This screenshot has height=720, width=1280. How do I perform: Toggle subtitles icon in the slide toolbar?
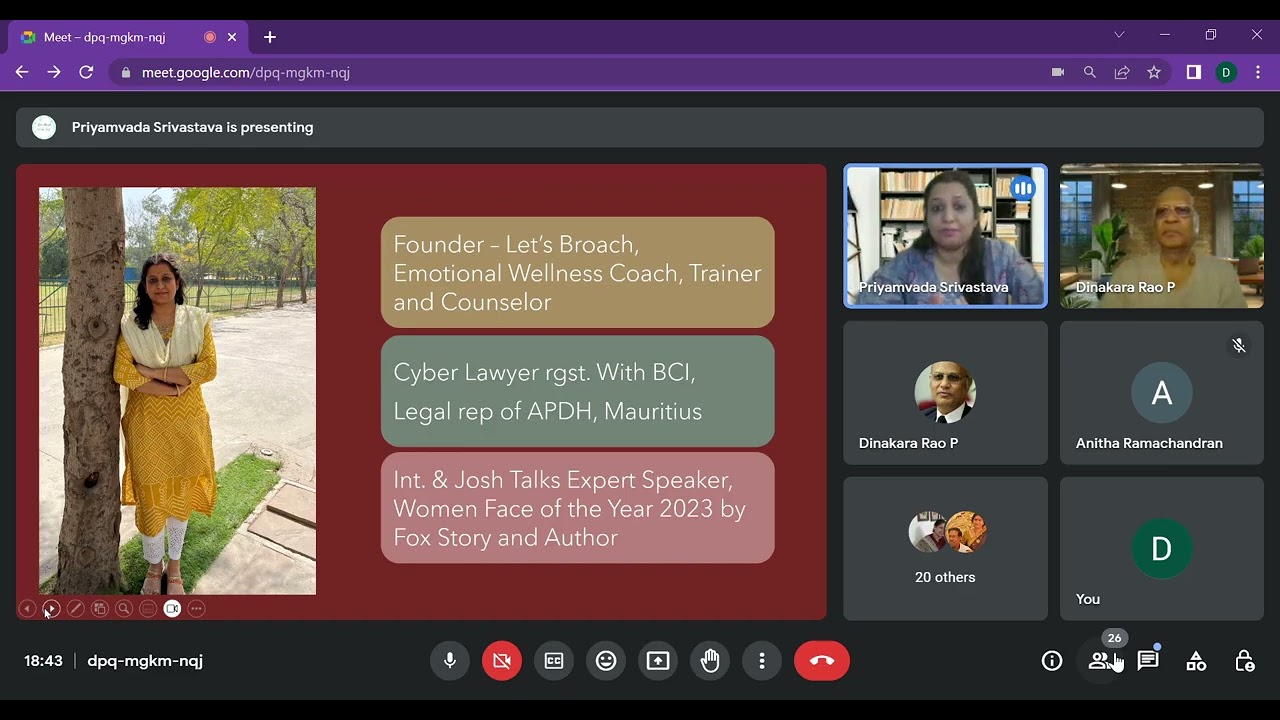(148, 608)
